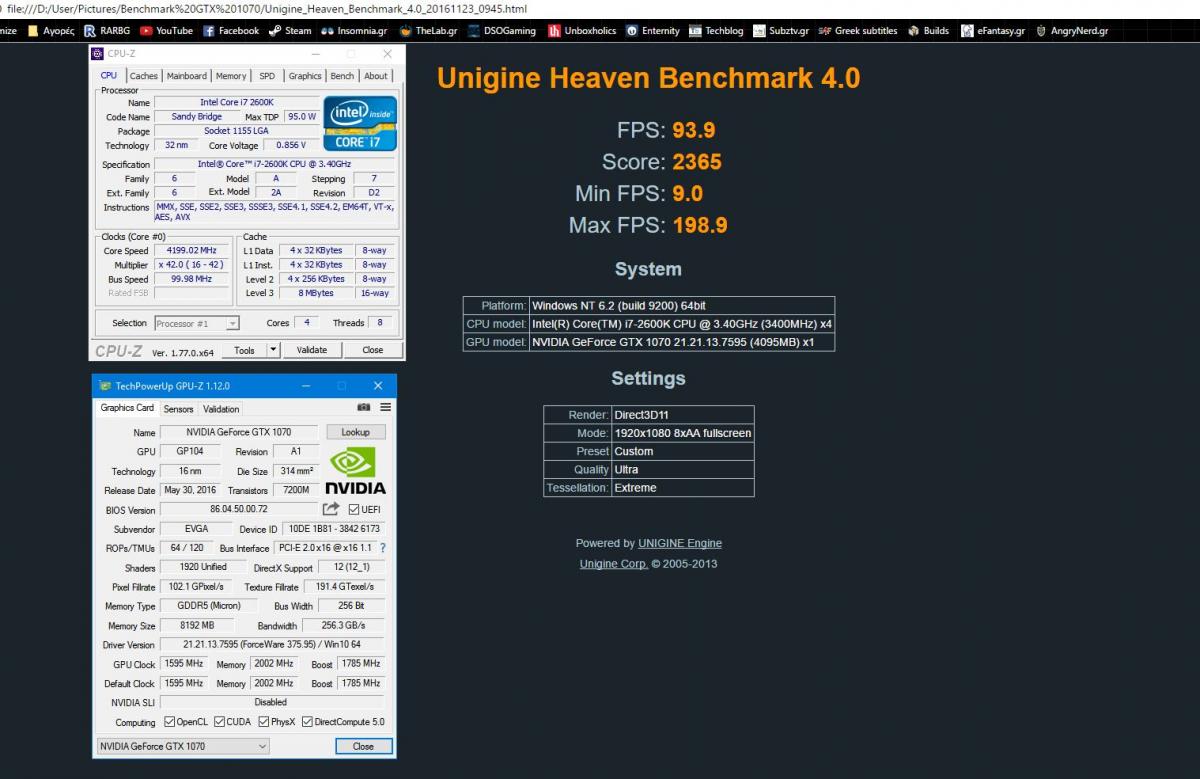The image size is (1200, 779).
Task: Toggle the DirectCompute 5.0 checkbox
Action: [307, 721]
